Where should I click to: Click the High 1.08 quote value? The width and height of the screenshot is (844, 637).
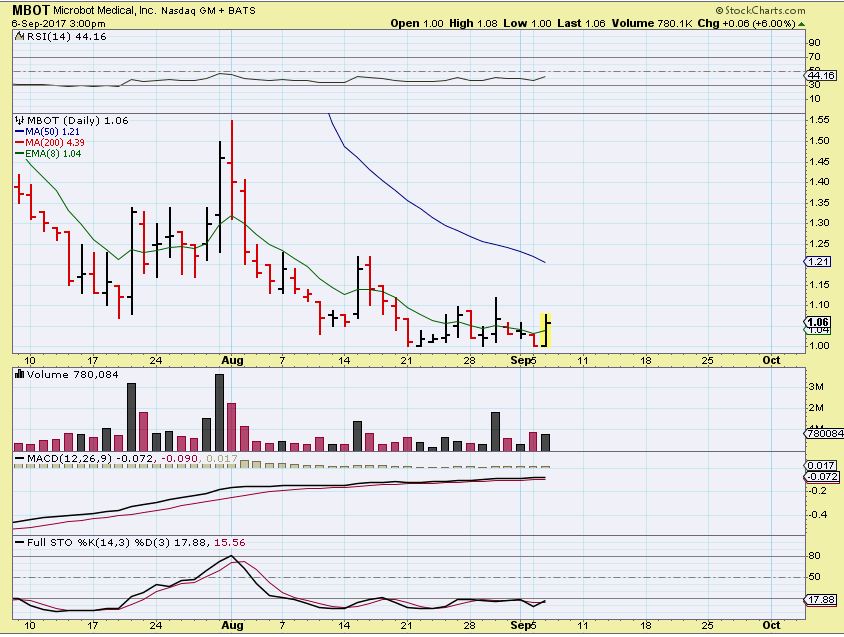click(473, 24)
